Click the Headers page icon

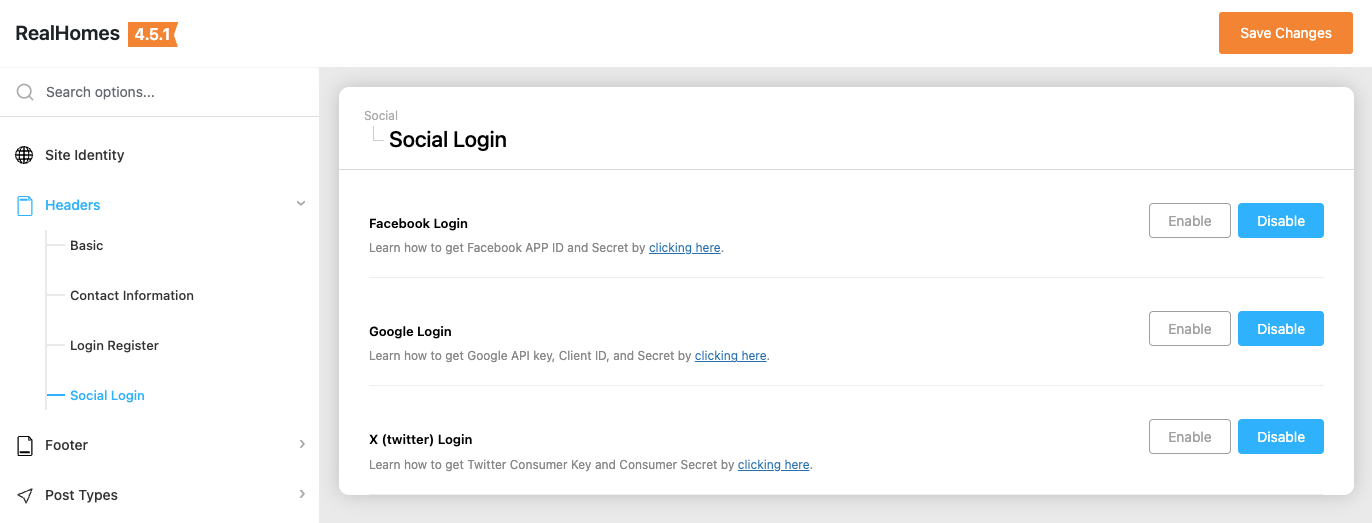tap(25, 205)
